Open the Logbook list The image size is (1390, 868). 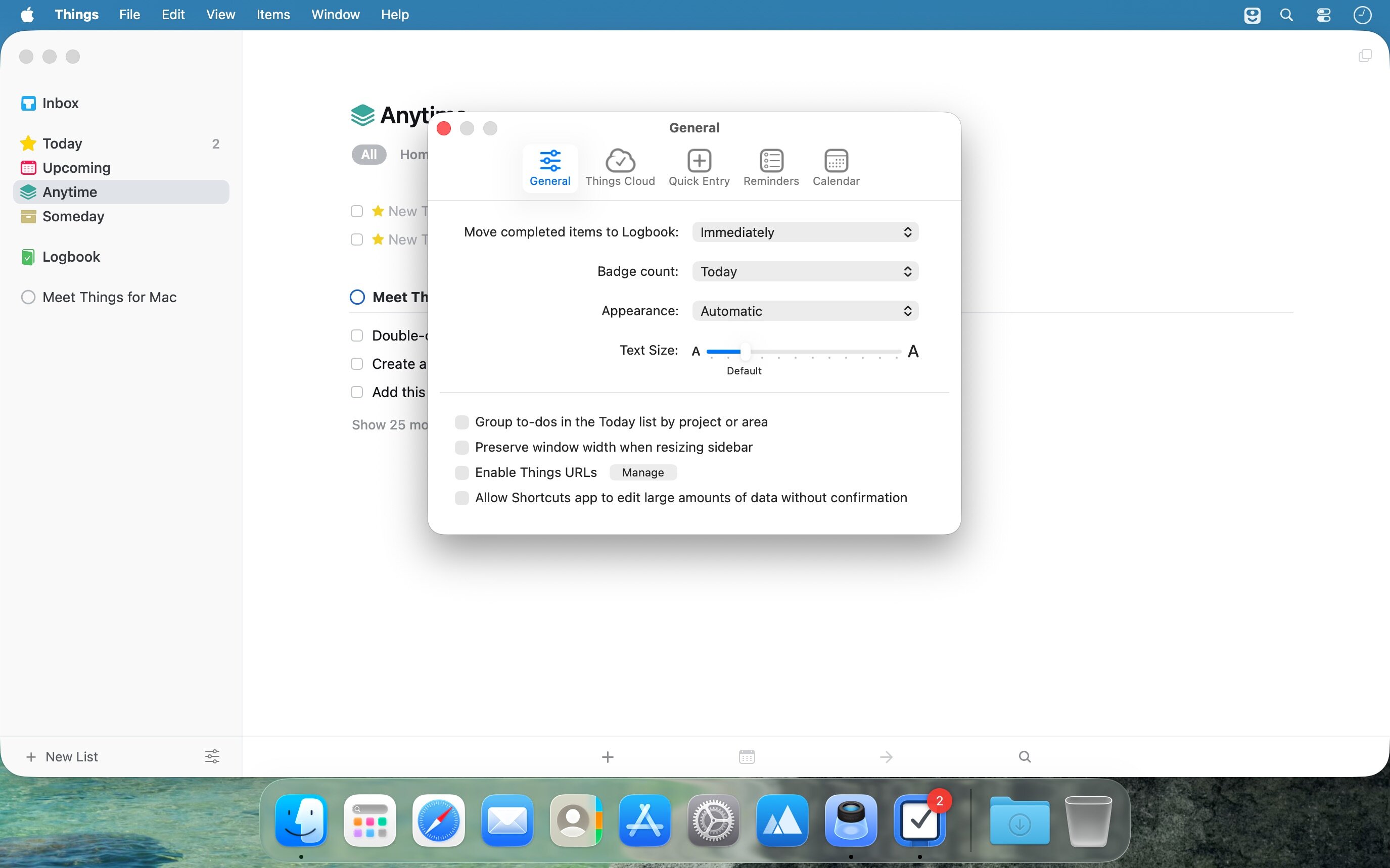pyautogui.click(x=121, y=257)
